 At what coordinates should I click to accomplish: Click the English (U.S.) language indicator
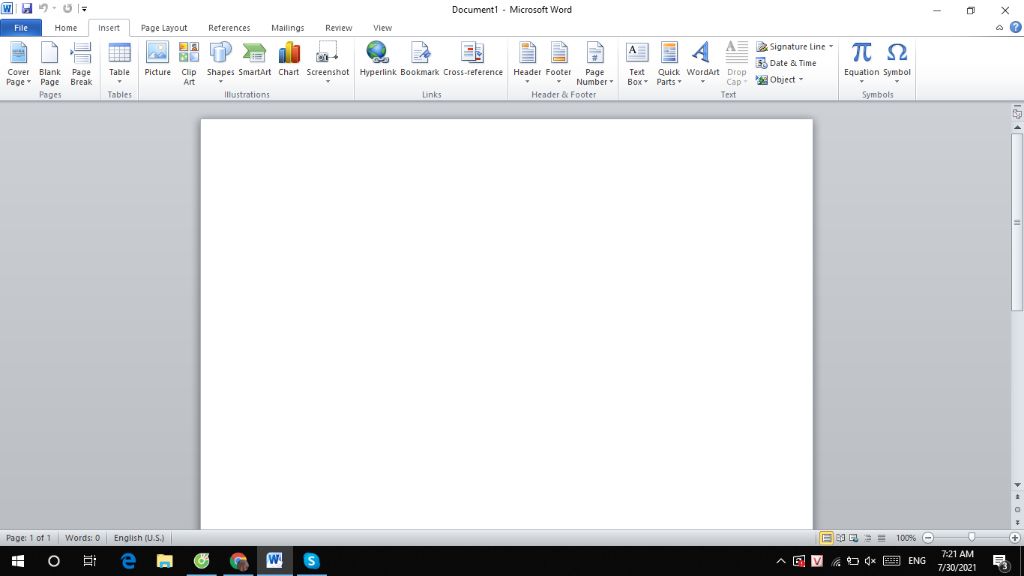click(x=139, y=538)
